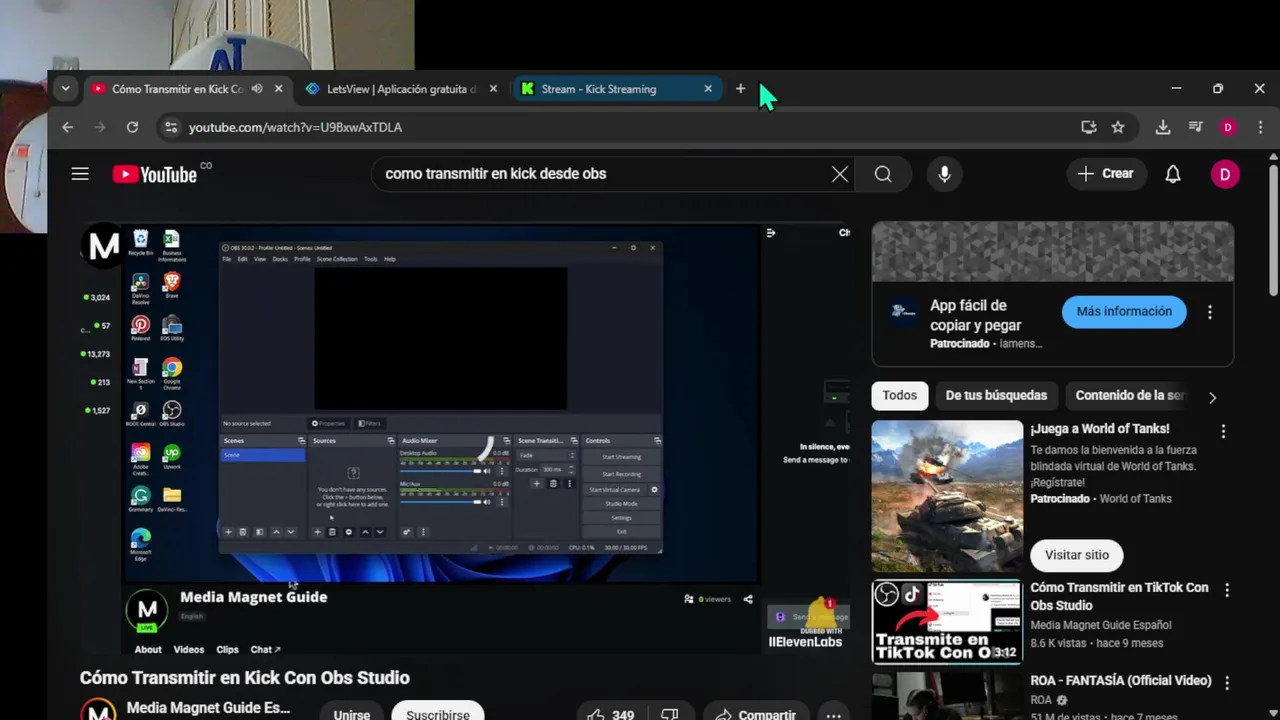Select the Contenido de la serie chip

1129,395
